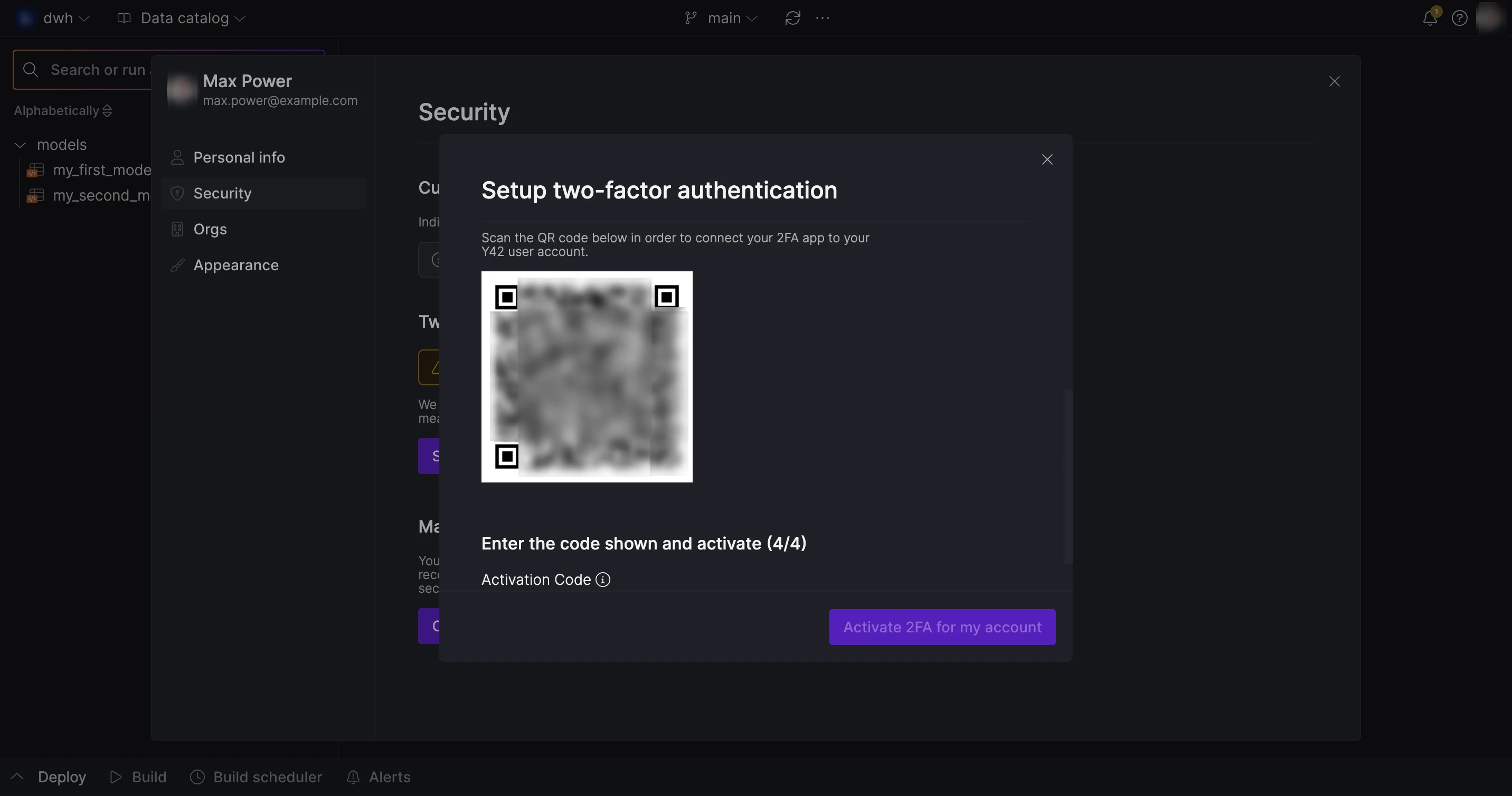Open the Build scheduler tab
The height and width of the screenshot is (796, 1512).
point(257,777)
